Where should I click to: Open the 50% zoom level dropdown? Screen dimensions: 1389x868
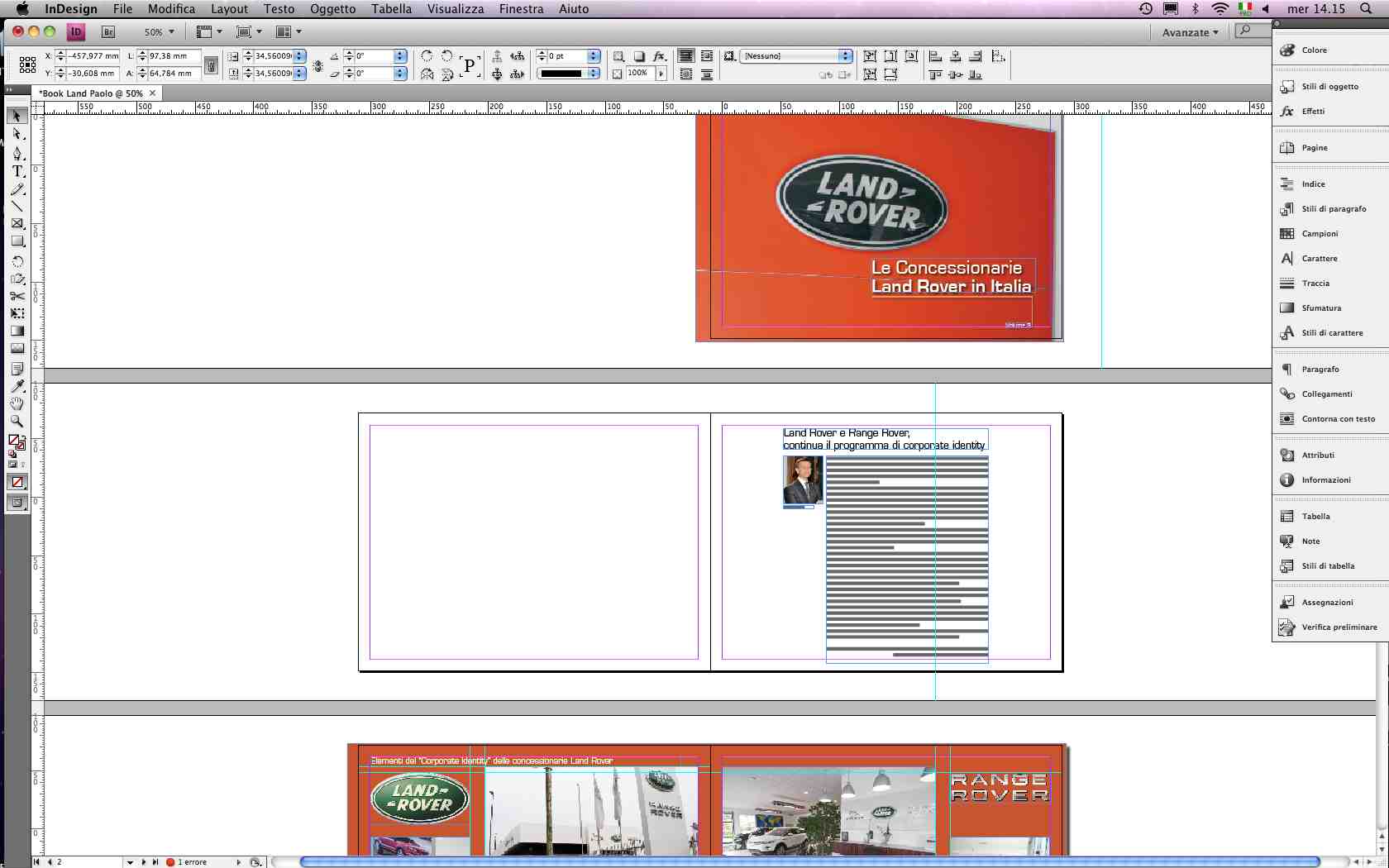click(x=160, y=32)
